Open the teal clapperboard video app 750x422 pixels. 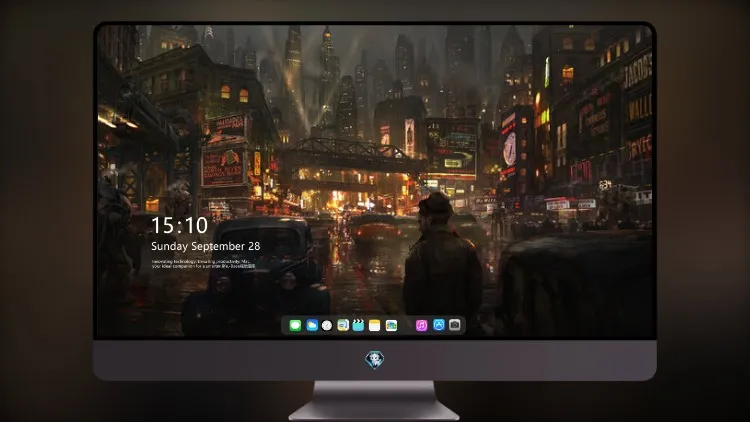pyautogui.click(x=358, y=325)
